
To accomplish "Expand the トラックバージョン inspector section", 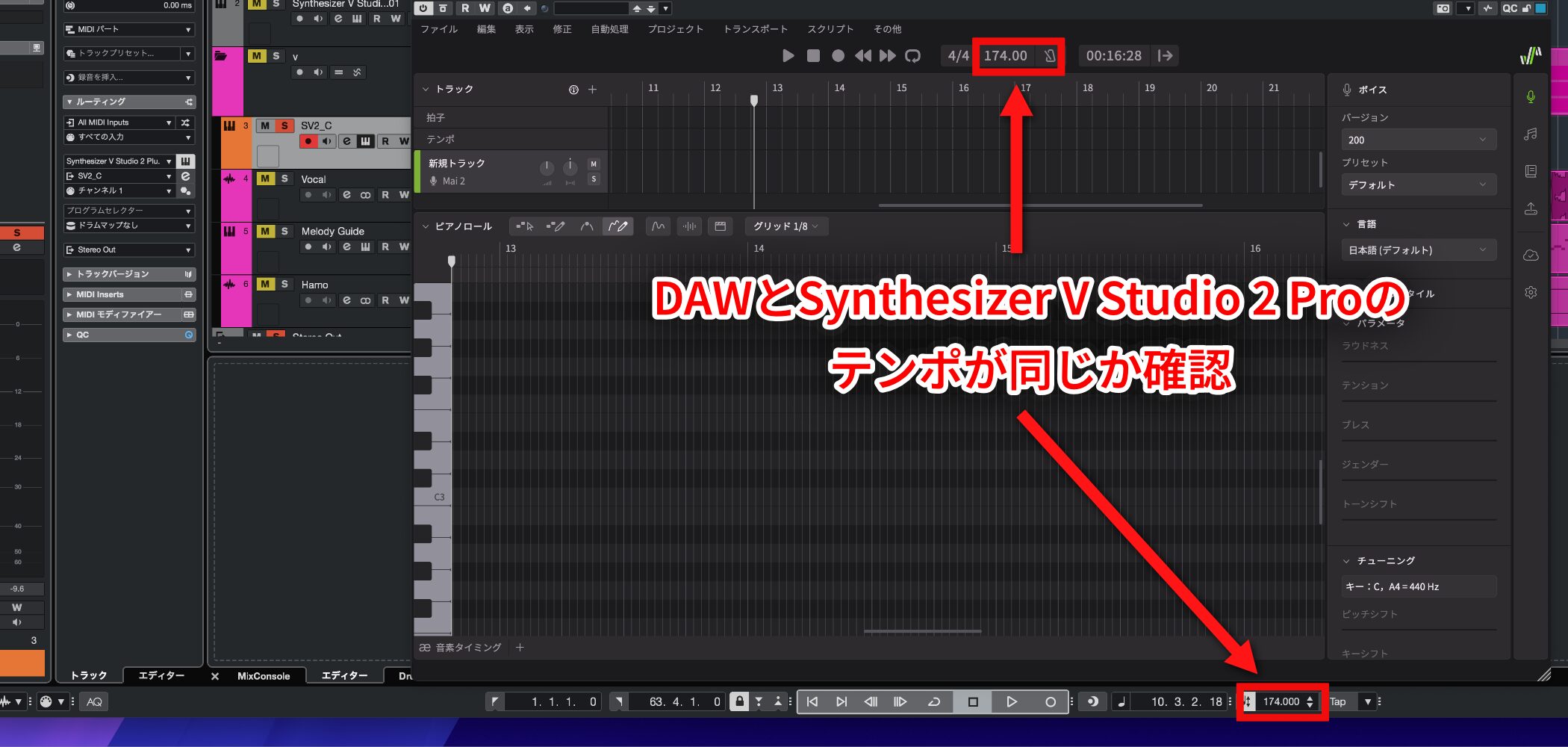I will (x=129, y=274).
